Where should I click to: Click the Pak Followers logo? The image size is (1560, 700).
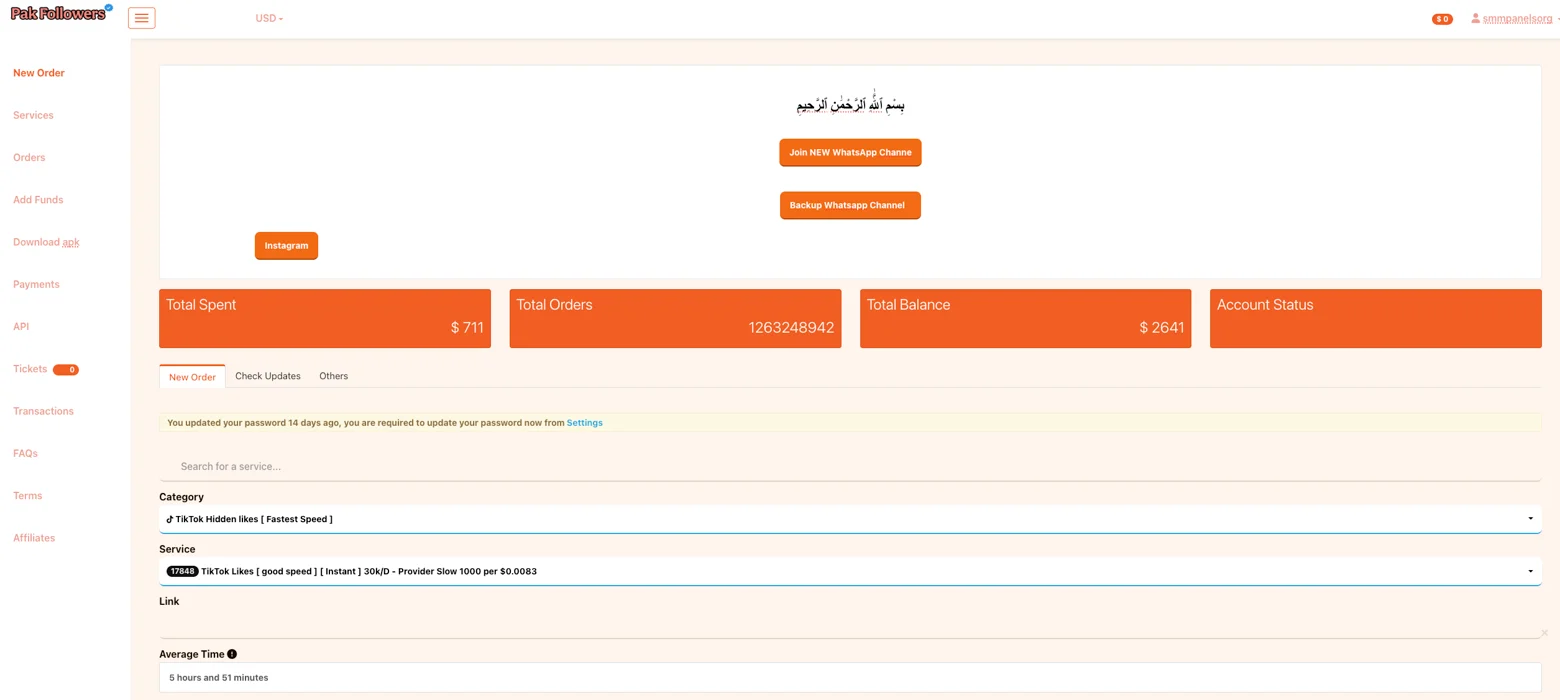pos(55,13)
